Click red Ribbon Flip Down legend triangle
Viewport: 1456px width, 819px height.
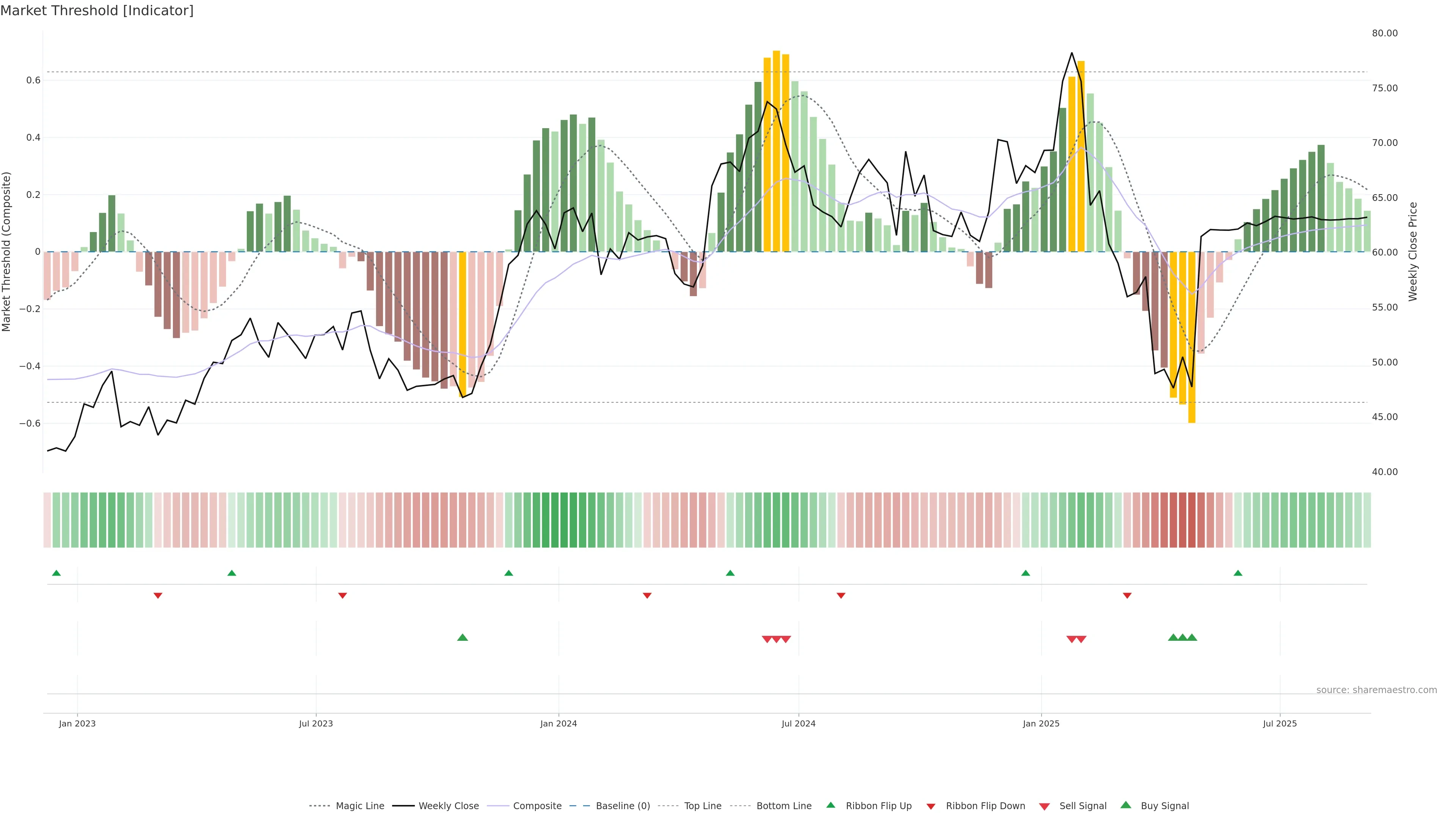click(930, 806)
